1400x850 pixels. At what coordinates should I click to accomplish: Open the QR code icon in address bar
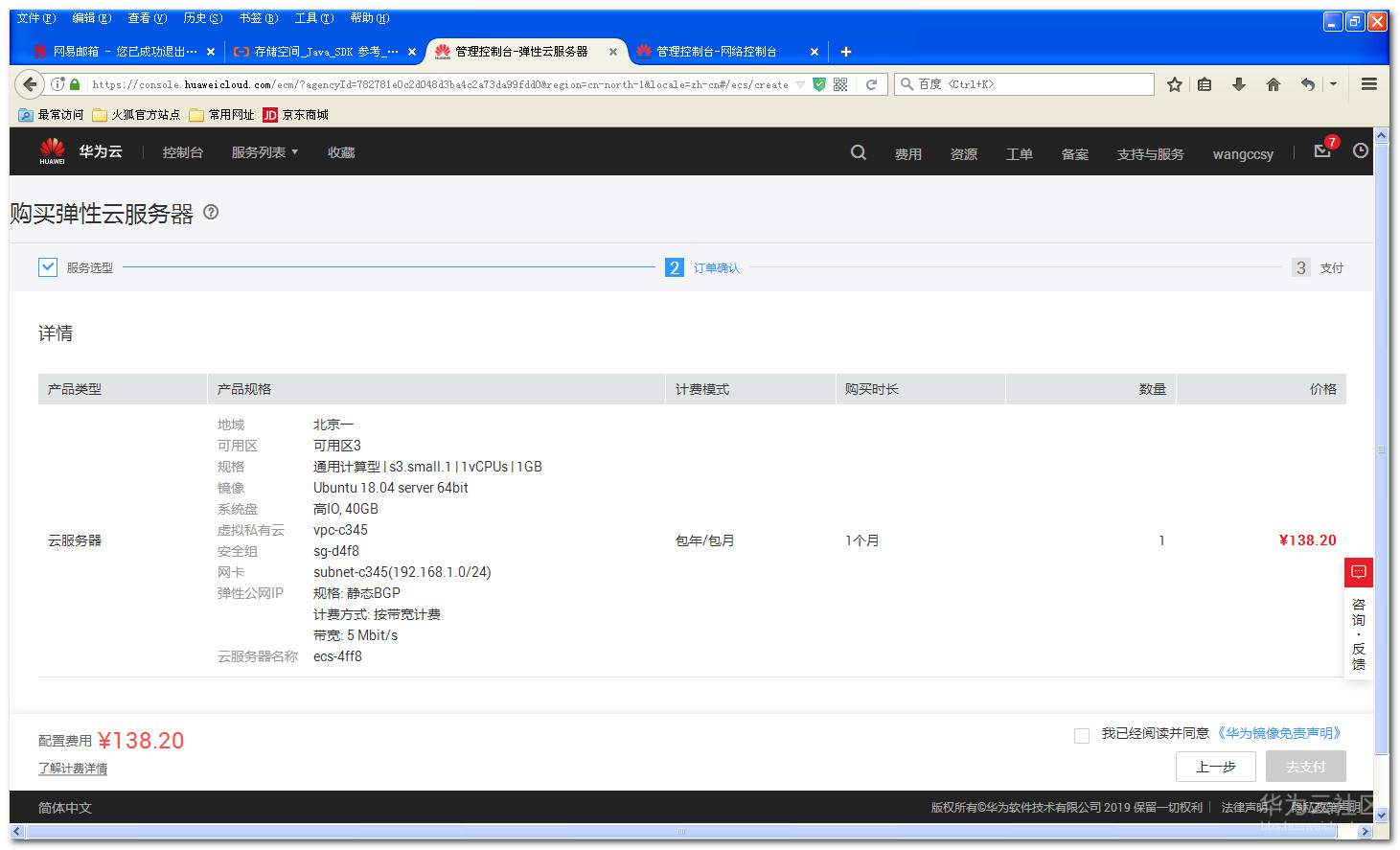click(x=840, y=84)
